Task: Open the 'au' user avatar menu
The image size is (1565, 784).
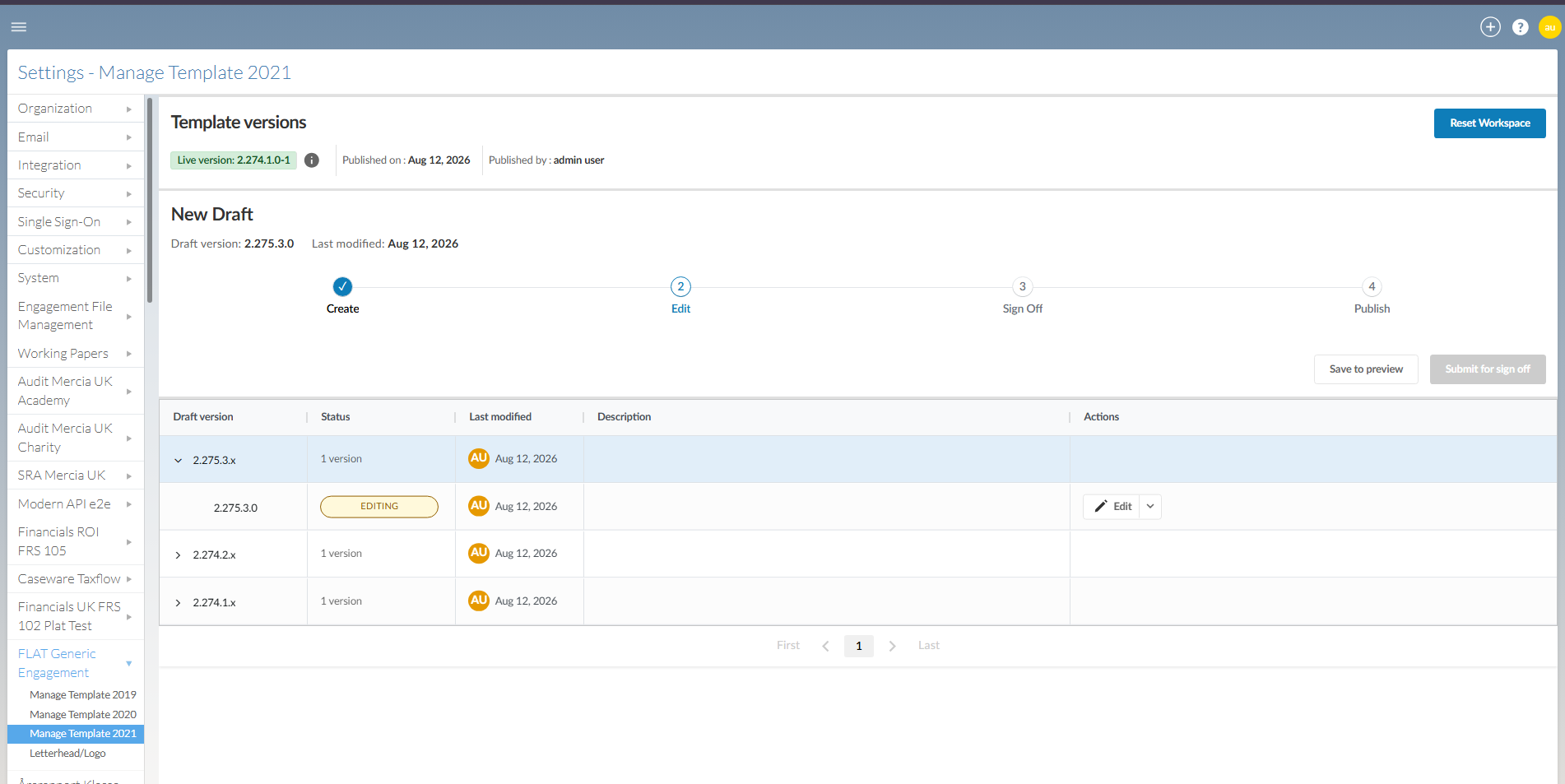Action: pyautogui.click(x=1549, y=27)
